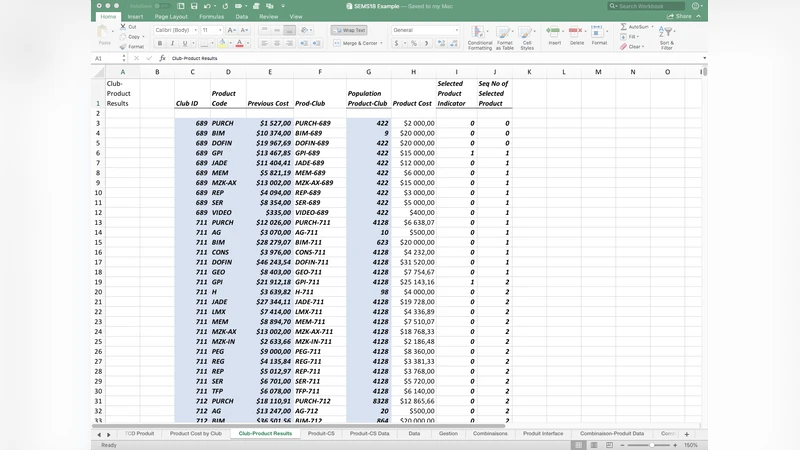Screen dimensions: 800x450
Task: Click the Sort & Filter icon
Action: [x=667, y=32]
